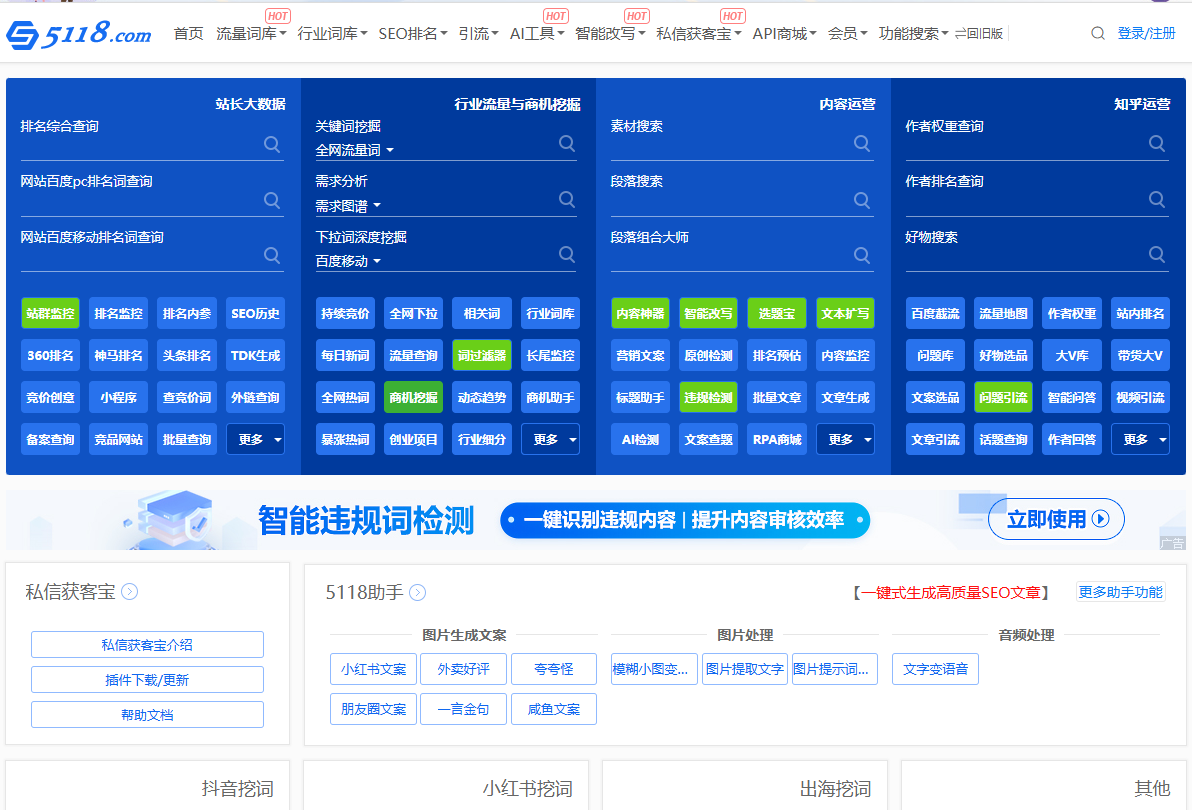Click the arrow icon next to 私信获客宝
Image resolution: width=1192 pixels, height=810 pixels.
coord(130,592)
